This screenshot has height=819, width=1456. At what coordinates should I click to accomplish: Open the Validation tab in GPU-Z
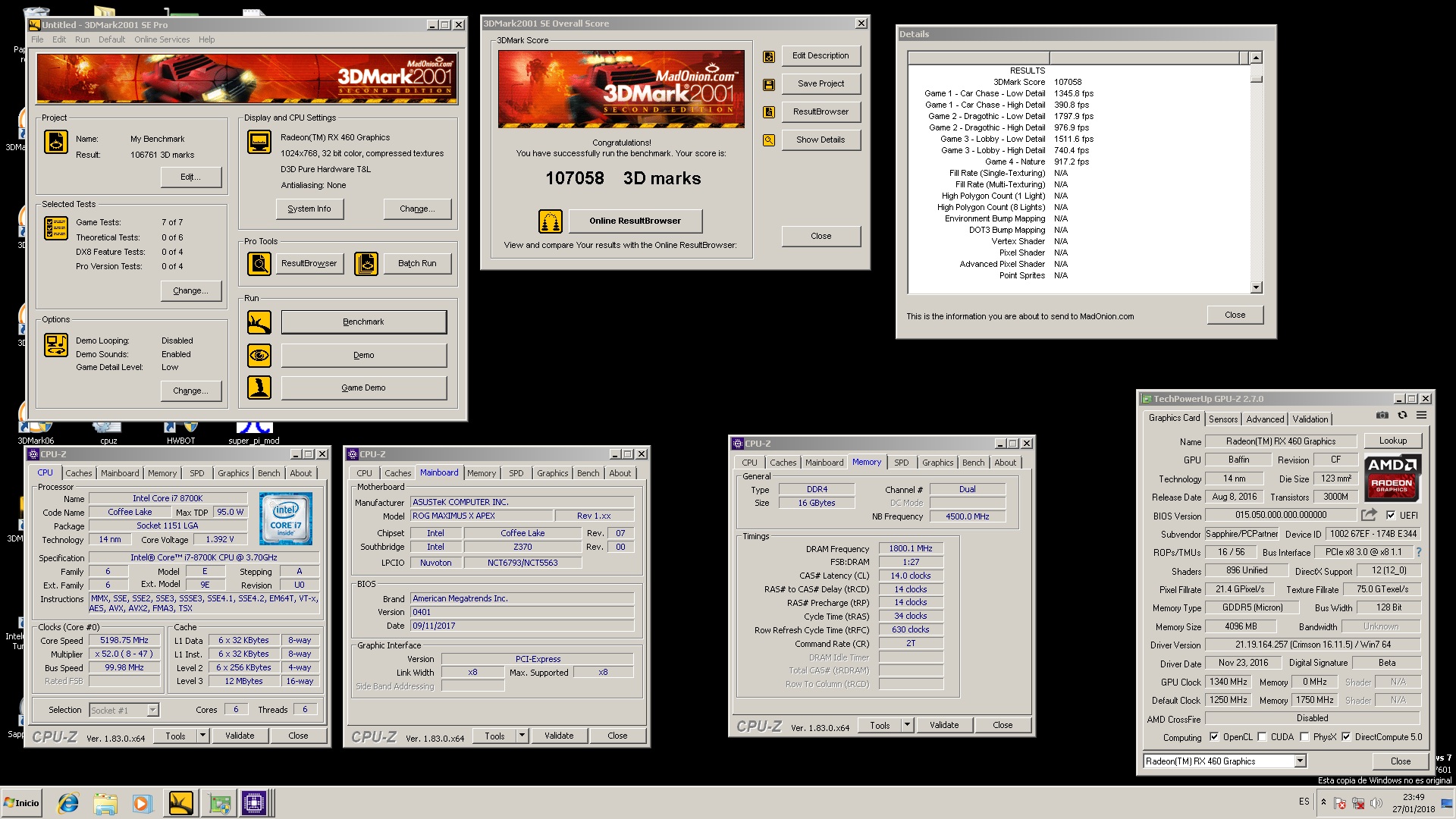point(1310,419)
